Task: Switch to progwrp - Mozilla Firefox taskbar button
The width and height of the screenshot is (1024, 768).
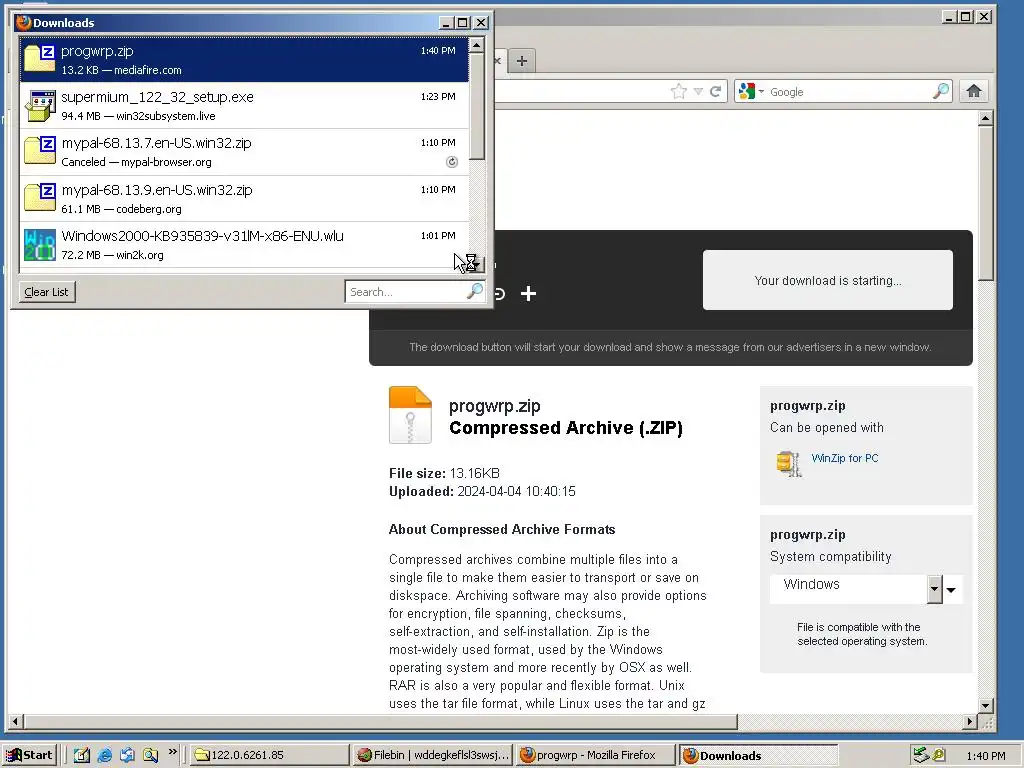Action: [x=595, y=755]
